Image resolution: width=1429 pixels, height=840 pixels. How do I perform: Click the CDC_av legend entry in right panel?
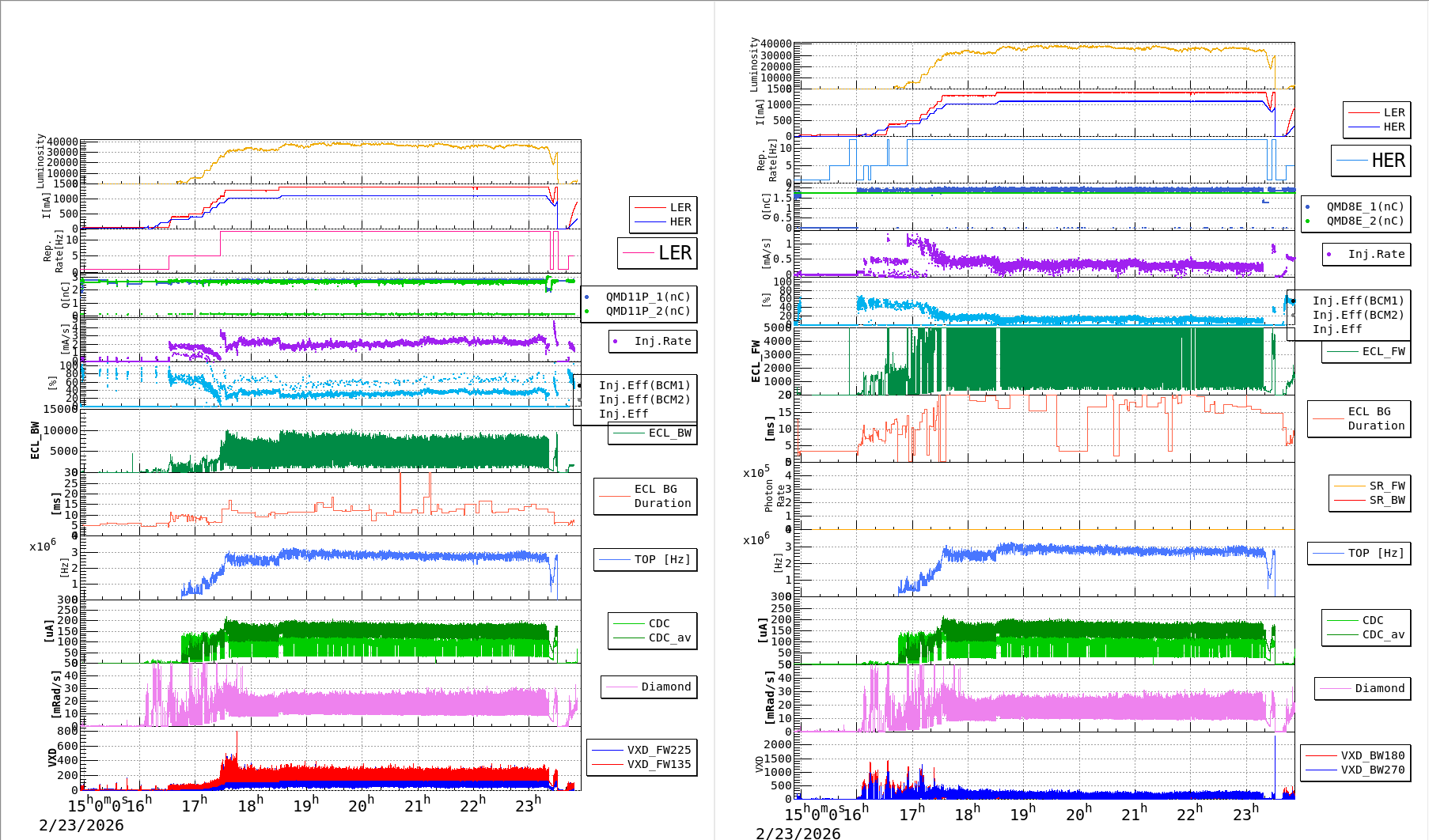[x=1382, y=634]
